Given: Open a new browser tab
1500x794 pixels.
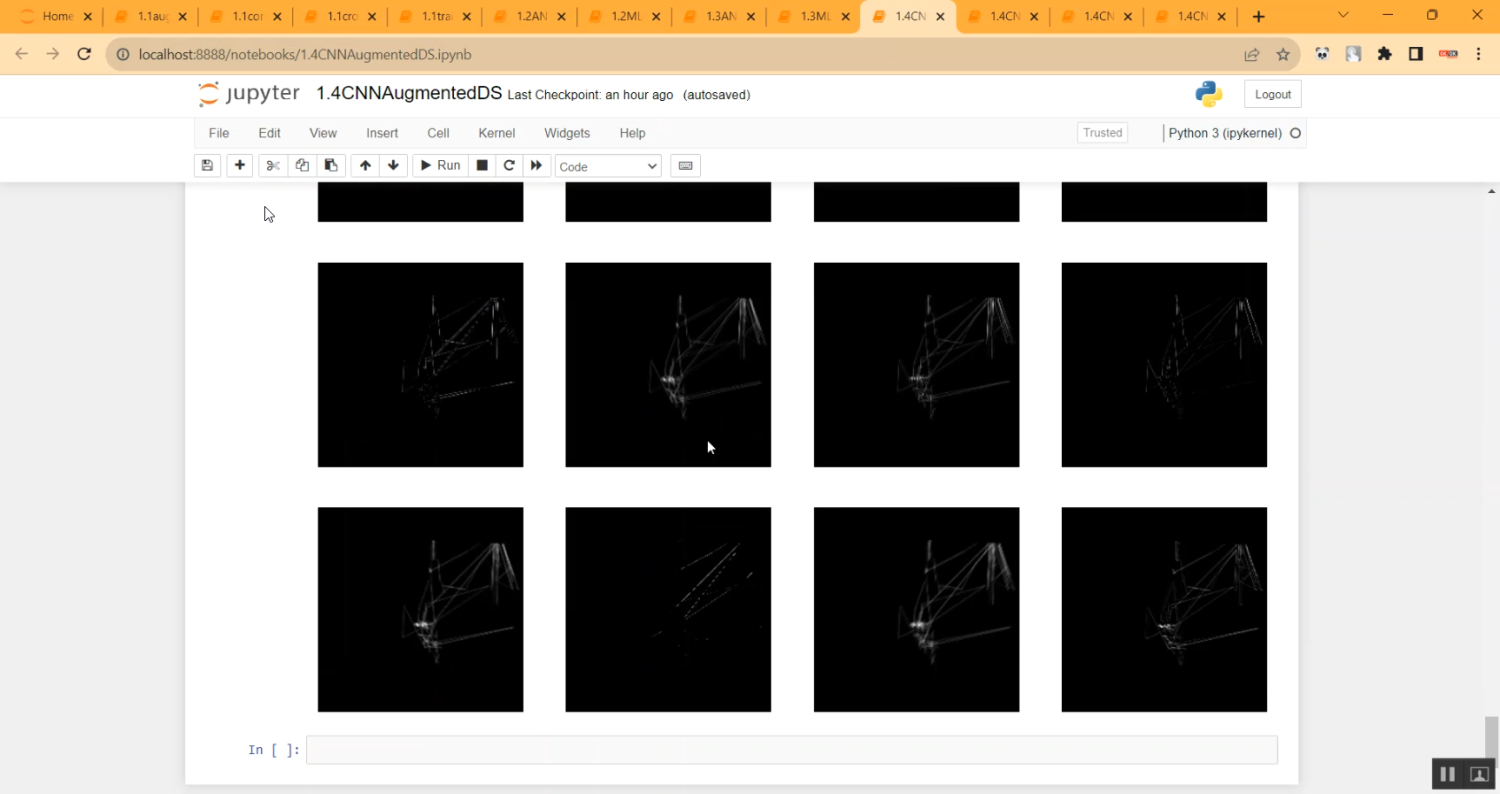Looking at the screenshot, I should [1258, 17].
